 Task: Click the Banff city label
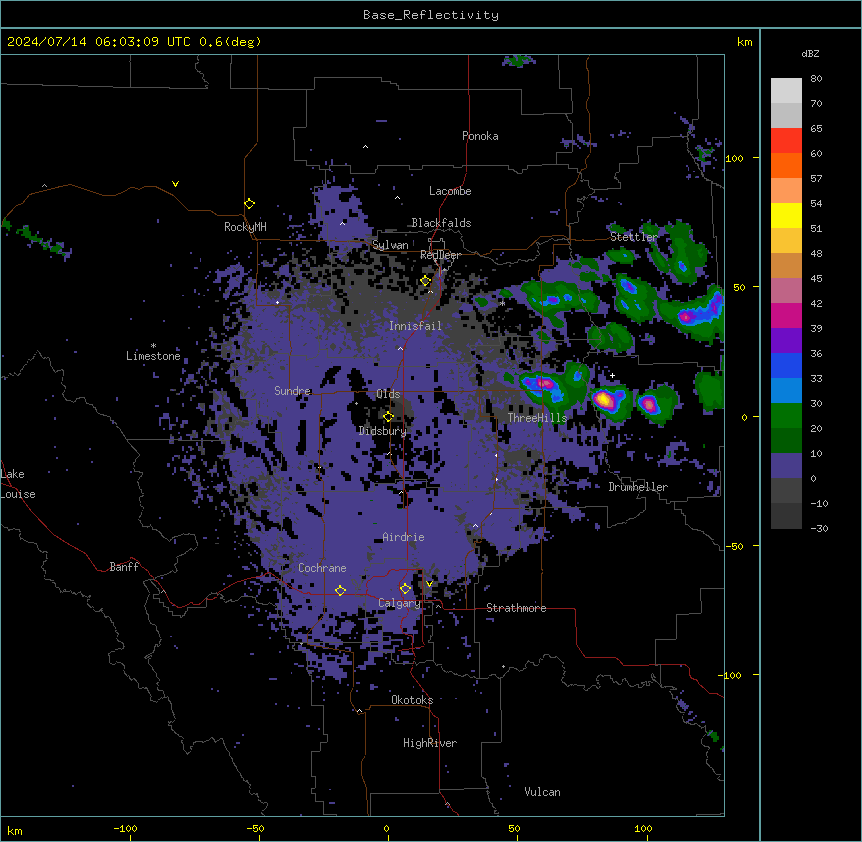point(124,567)
